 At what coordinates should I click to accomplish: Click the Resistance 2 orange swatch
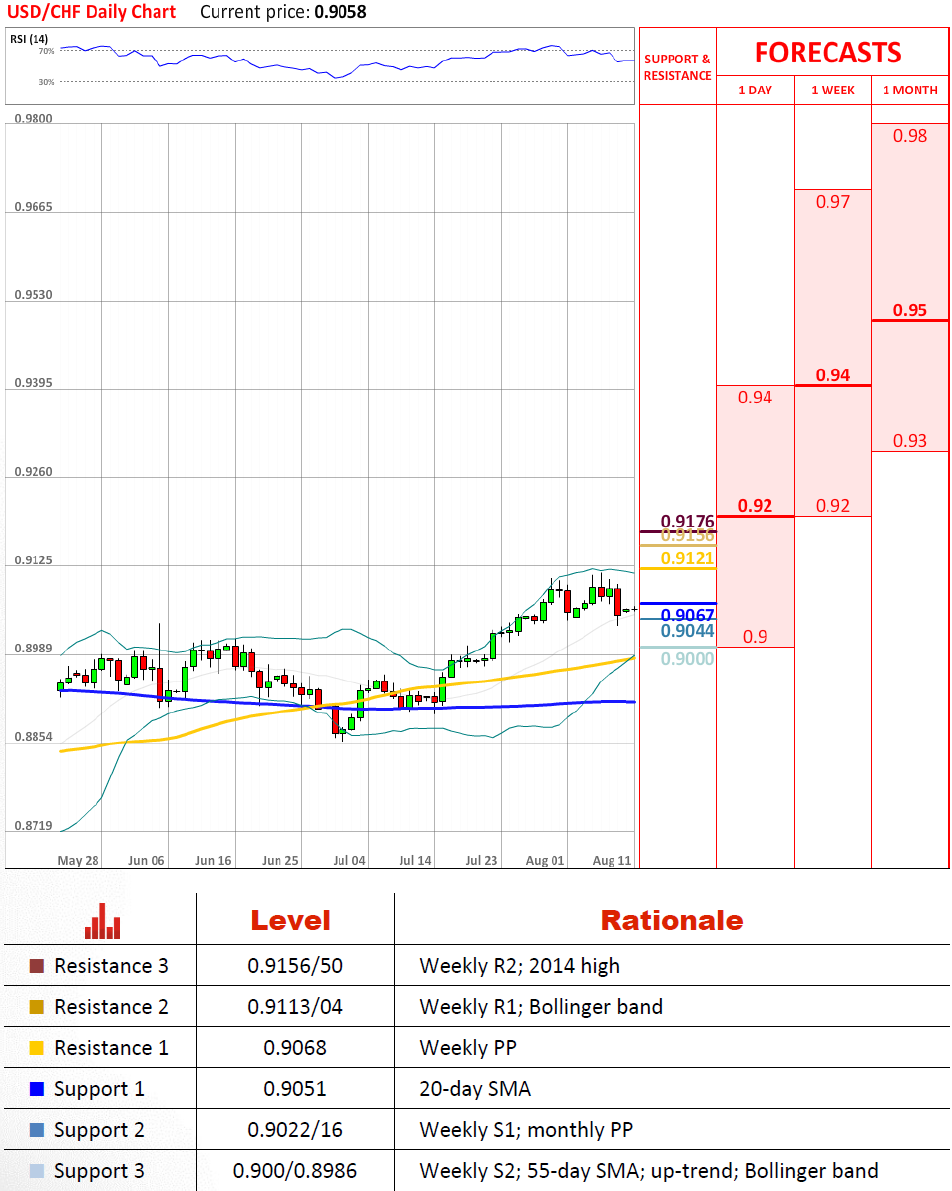pyautogui.click(x=36, y=1007)
